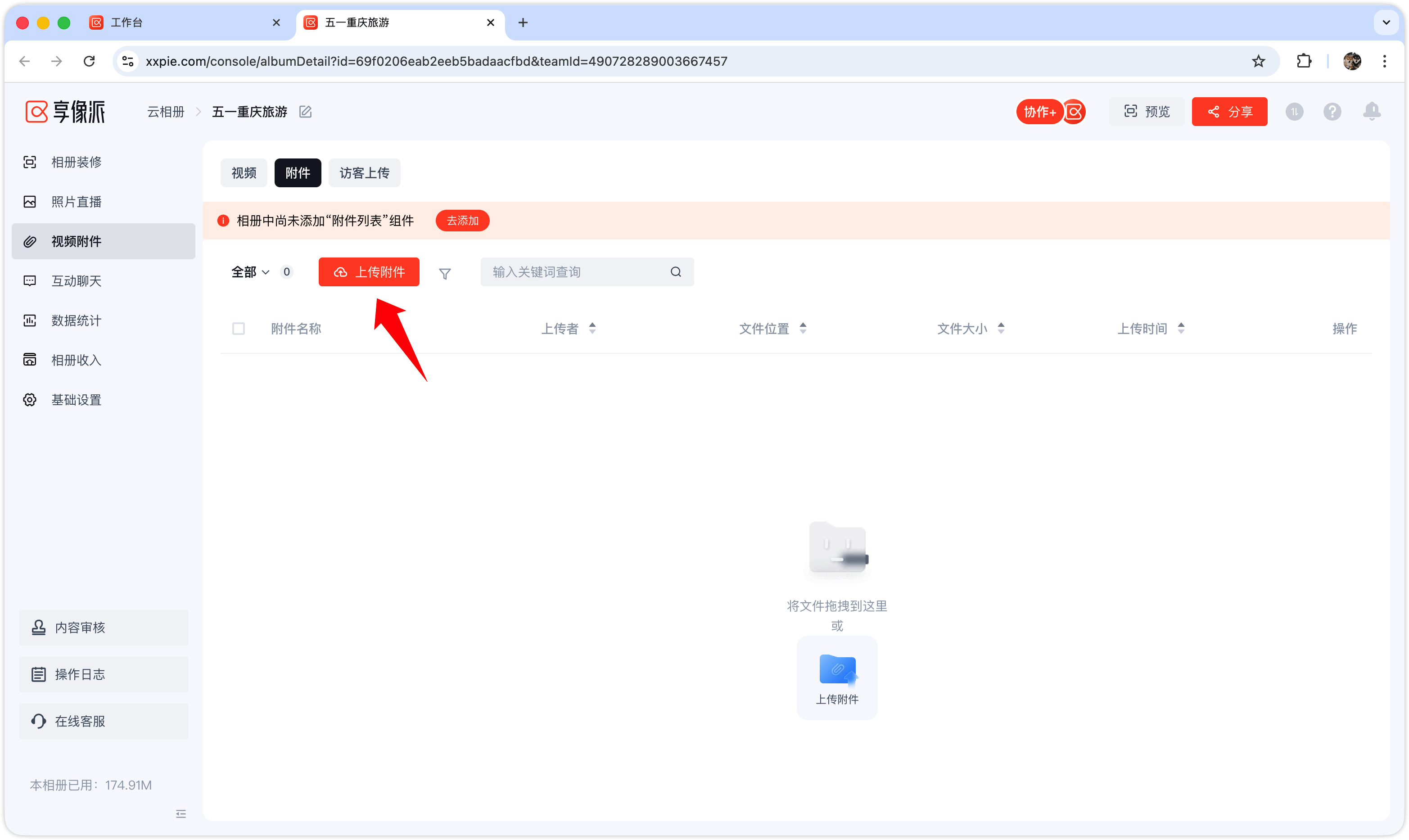Open the notifications bell icon
Image resolution: width=1409 pixels, height=840 pixels.
pyautogui.click(x=1372, y=112)
